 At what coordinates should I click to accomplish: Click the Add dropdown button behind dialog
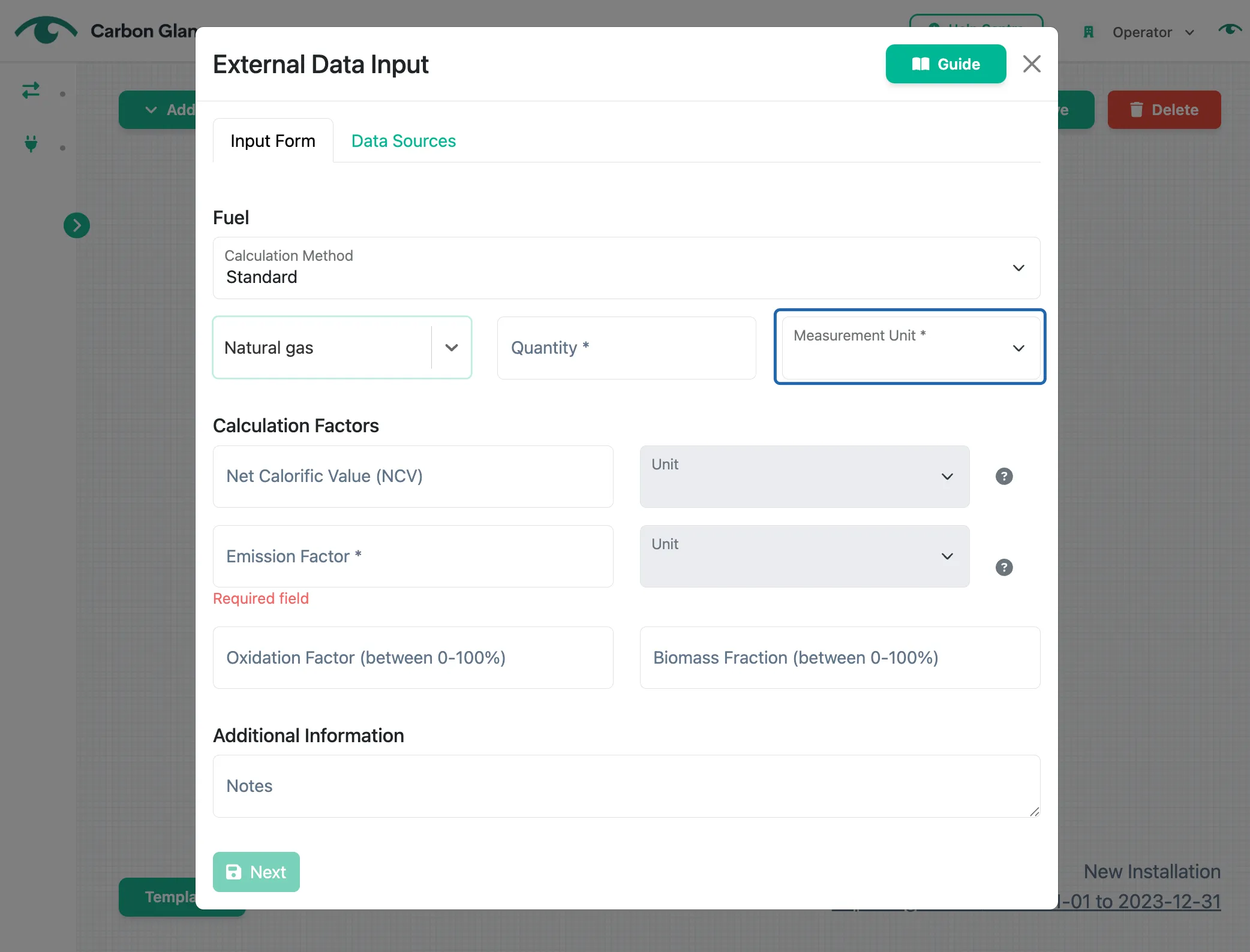[x=158, y=110]
